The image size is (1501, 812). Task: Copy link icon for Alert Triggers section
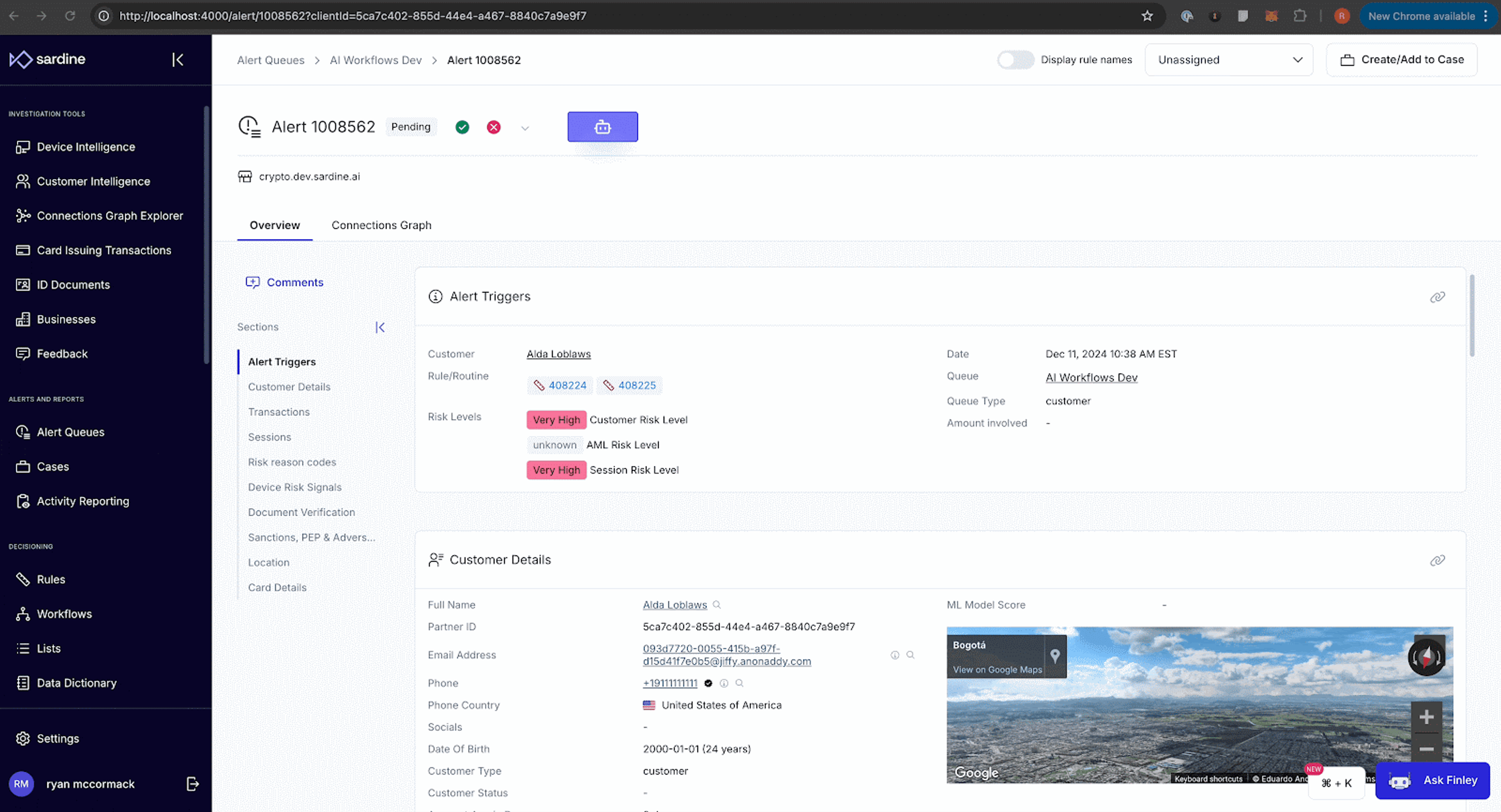1437,297
